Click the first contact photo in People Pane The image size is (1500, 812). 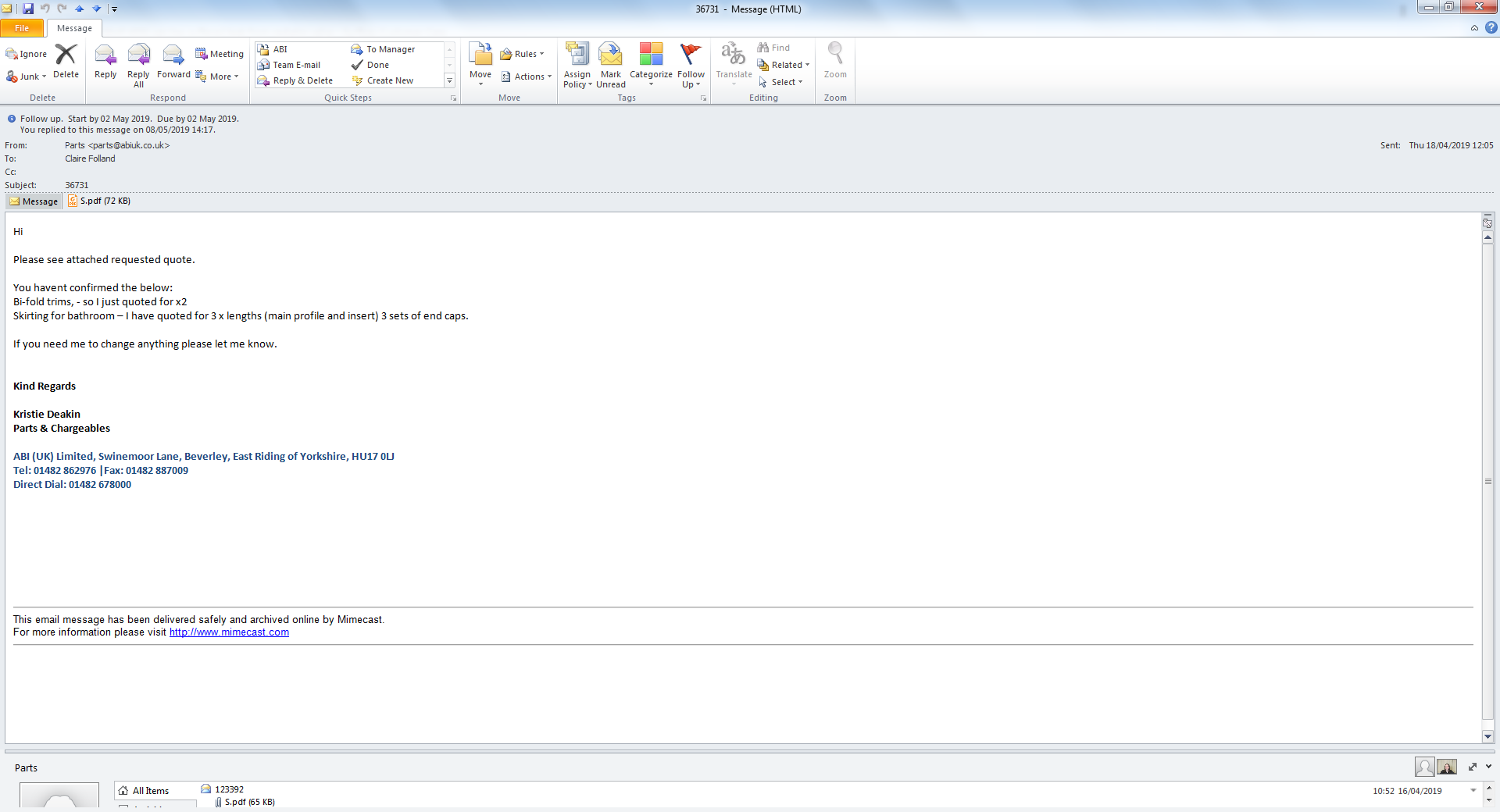[x=1424, y=767]
